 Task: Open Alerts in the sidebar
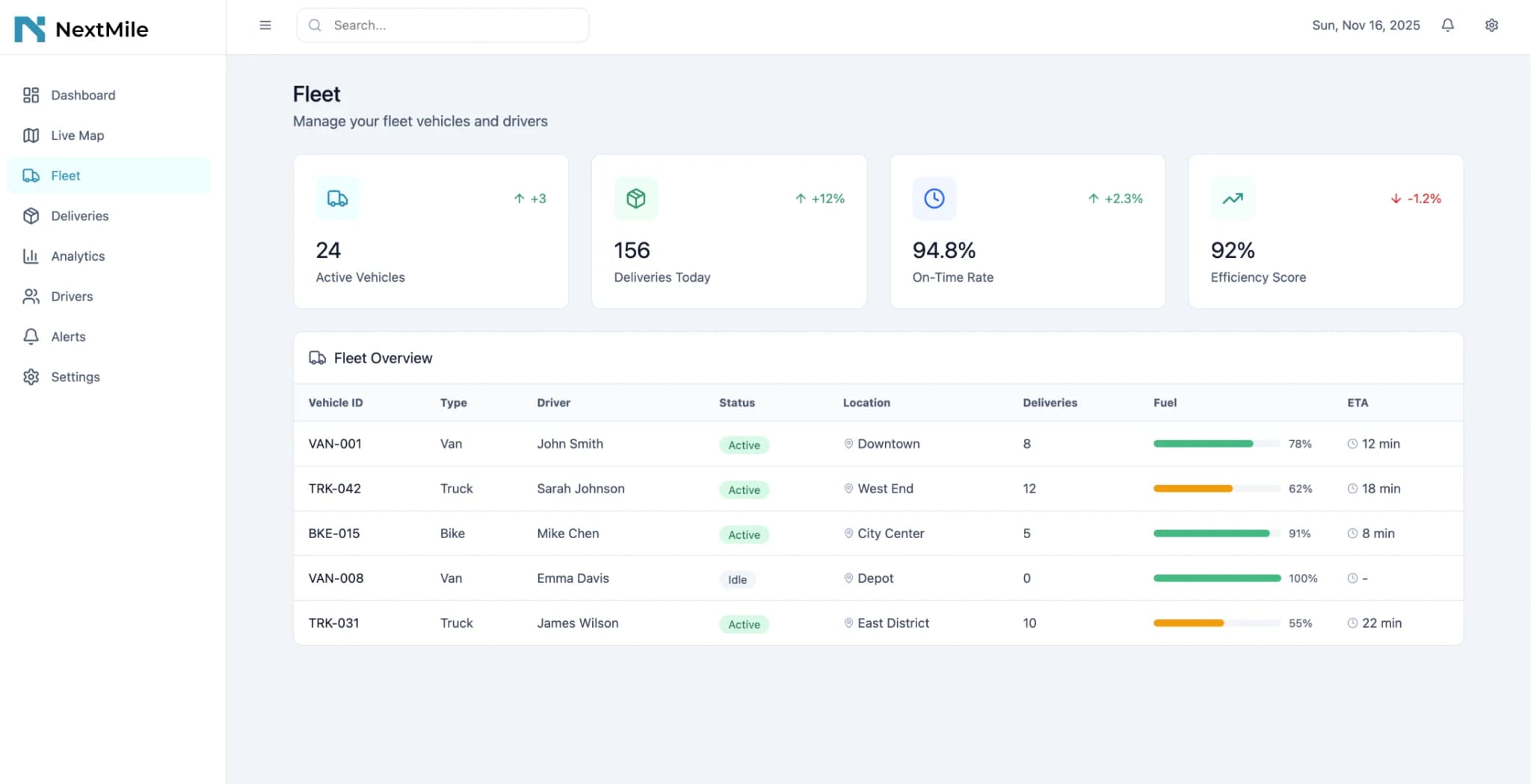point(68,337)
